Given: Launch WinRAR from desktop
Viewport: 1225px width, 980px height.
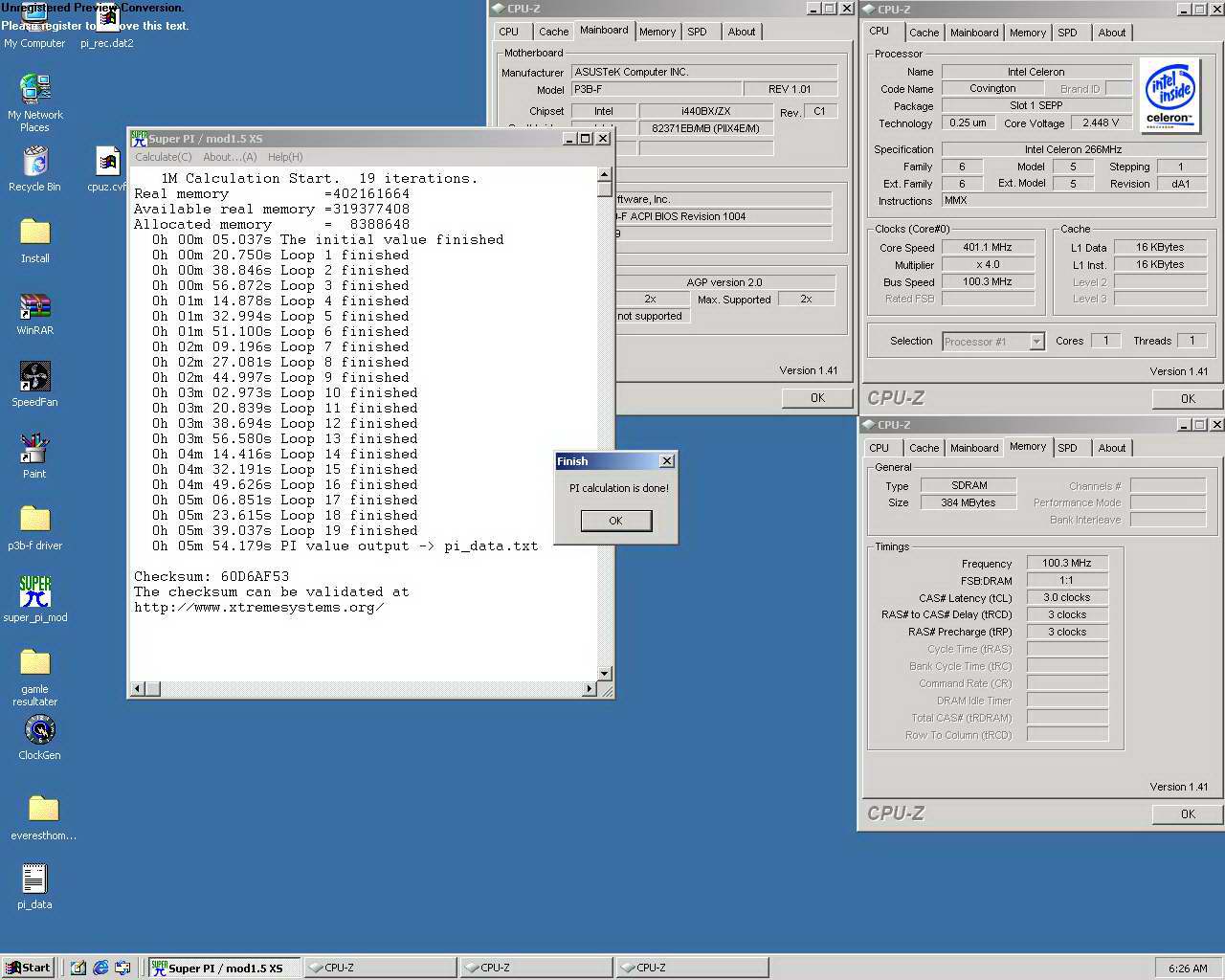Looking at the screenshot, I should coord(35,312).
